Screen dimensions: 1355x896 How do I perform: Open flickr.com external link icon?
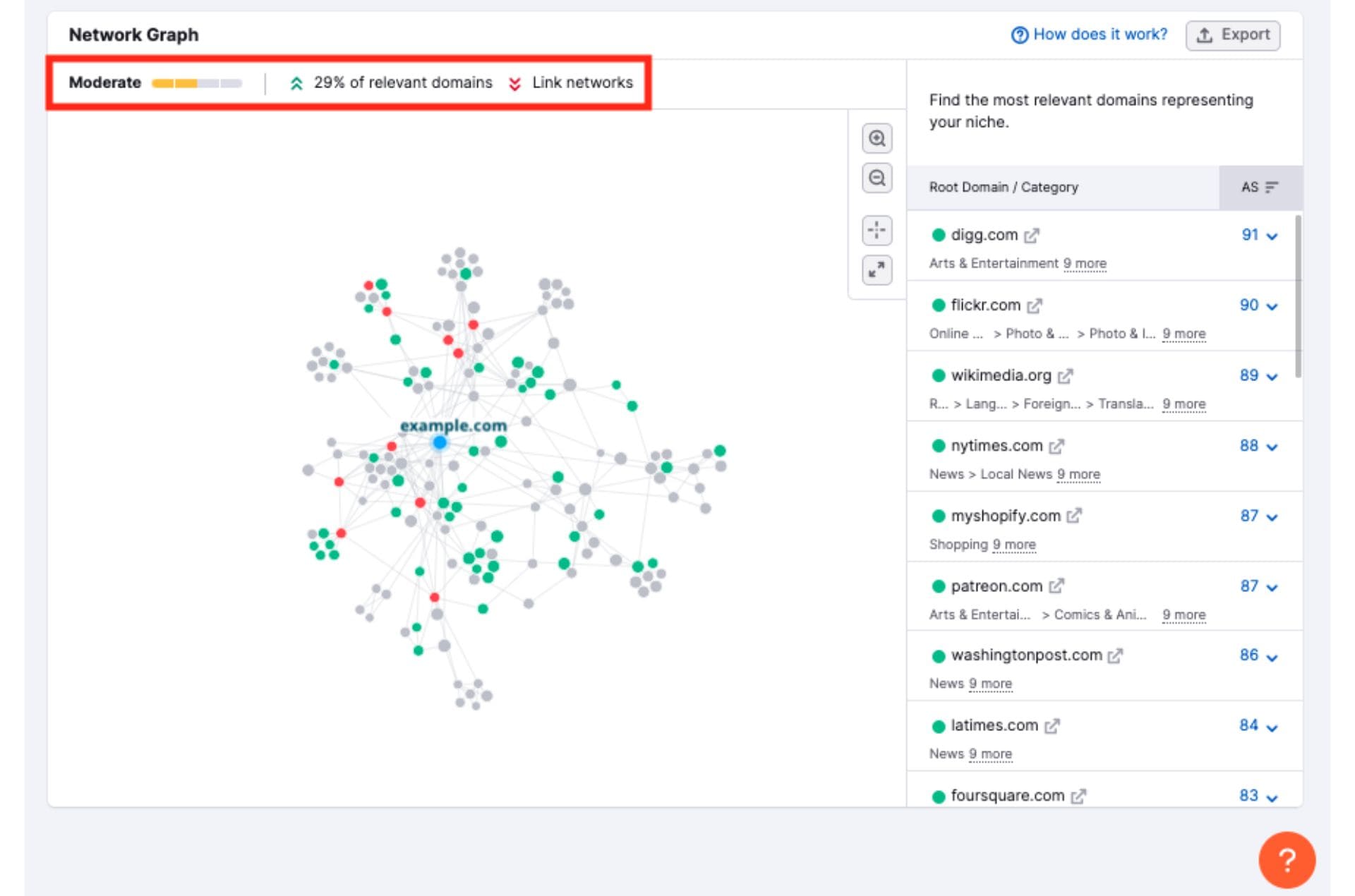1035,306
